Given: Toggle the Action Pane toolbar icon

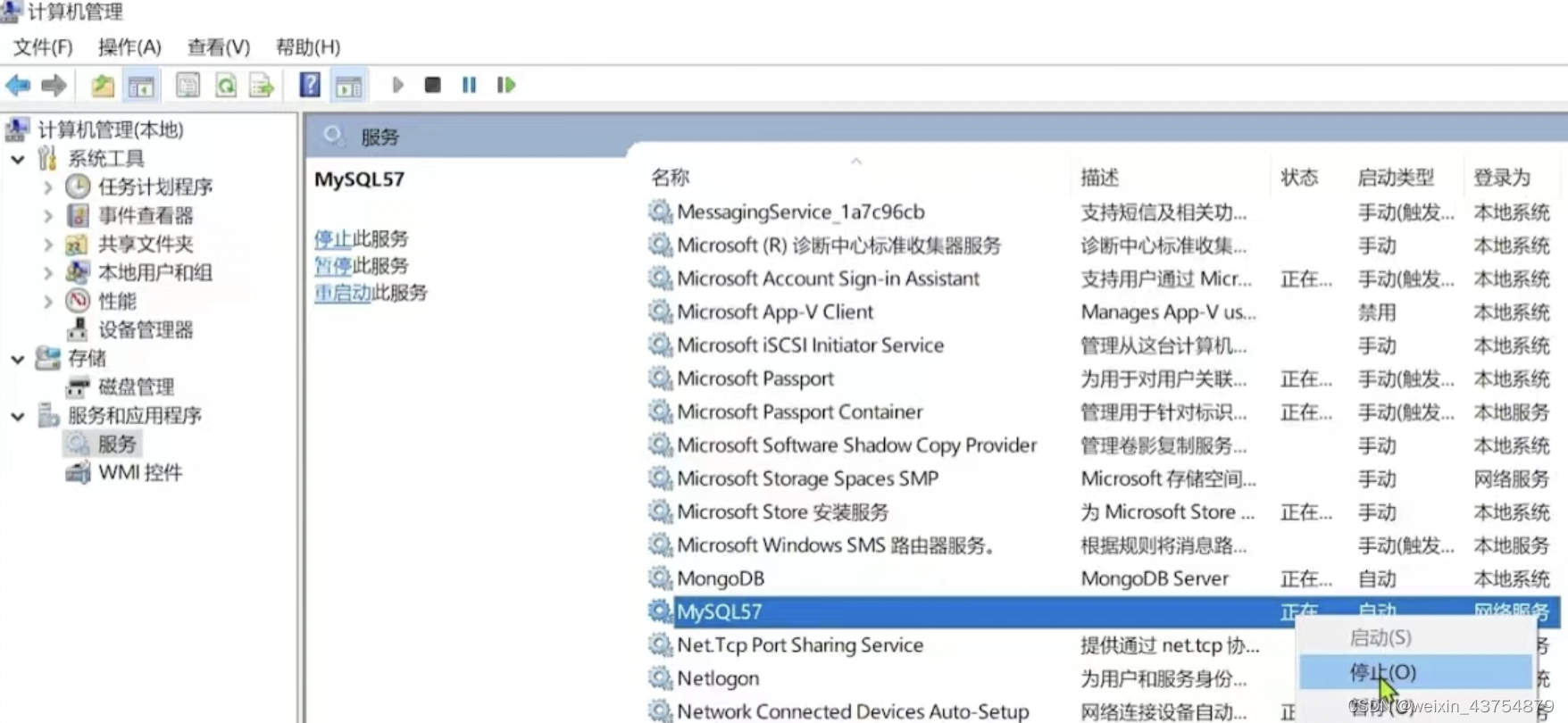Looking at the screenshot, I should [348, 86].
